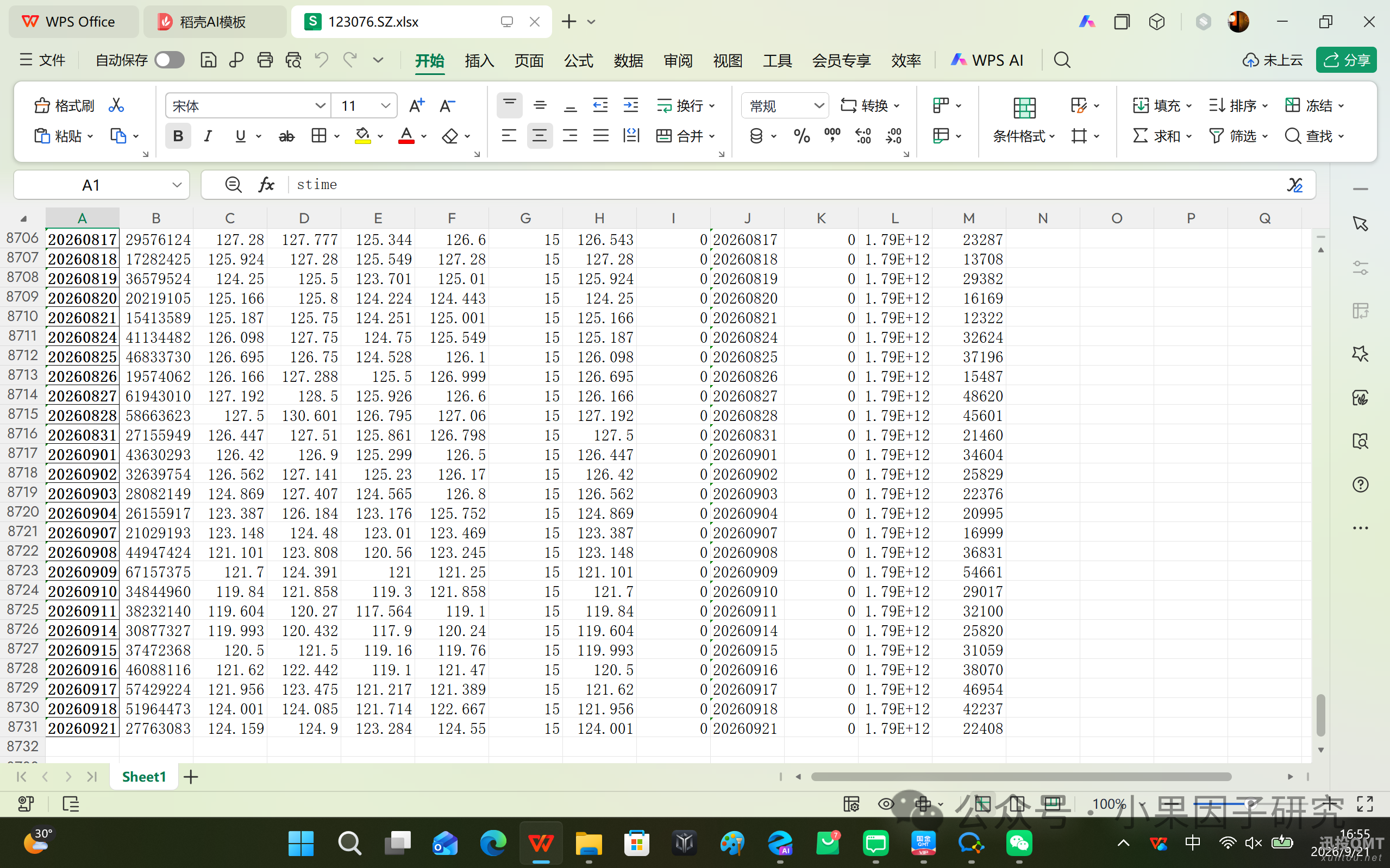Open the View (视图) tab
The image size is (1390, 868).
click(728, 60)
